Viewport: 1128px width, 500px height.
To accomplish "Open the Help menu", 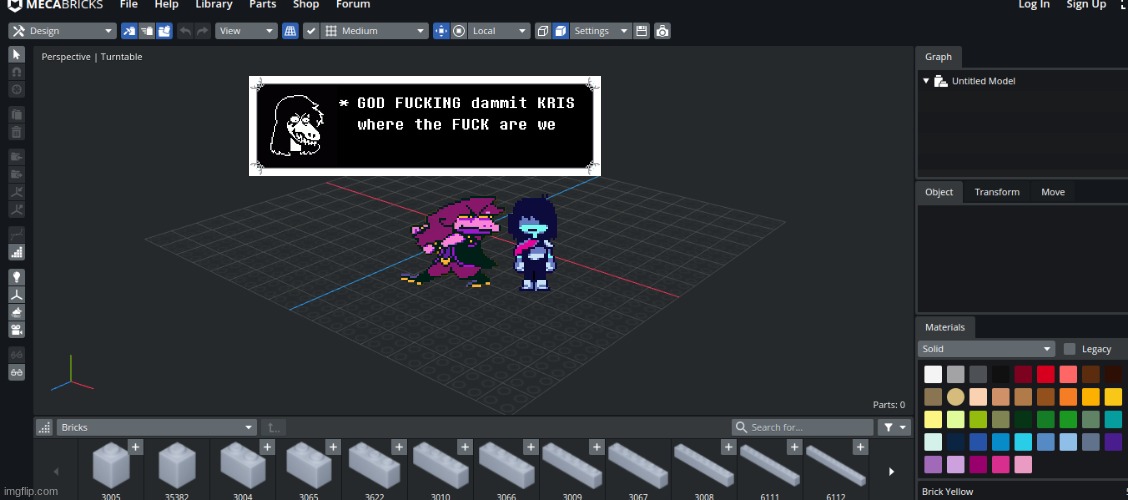I will (x=166, y=4).
